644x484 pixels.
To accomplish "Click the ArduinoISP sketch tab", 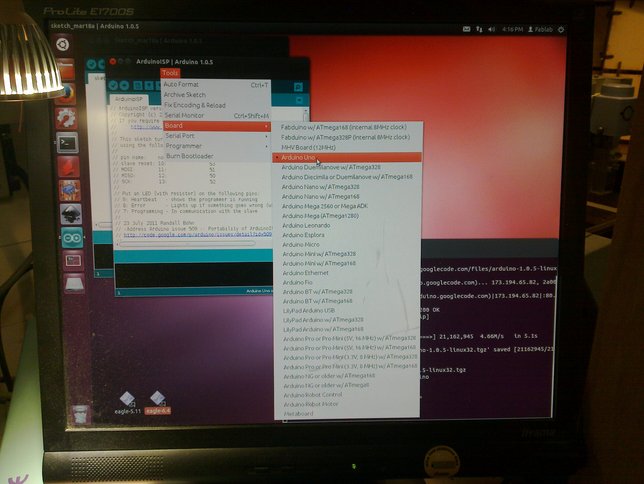I will click(129, 99).
